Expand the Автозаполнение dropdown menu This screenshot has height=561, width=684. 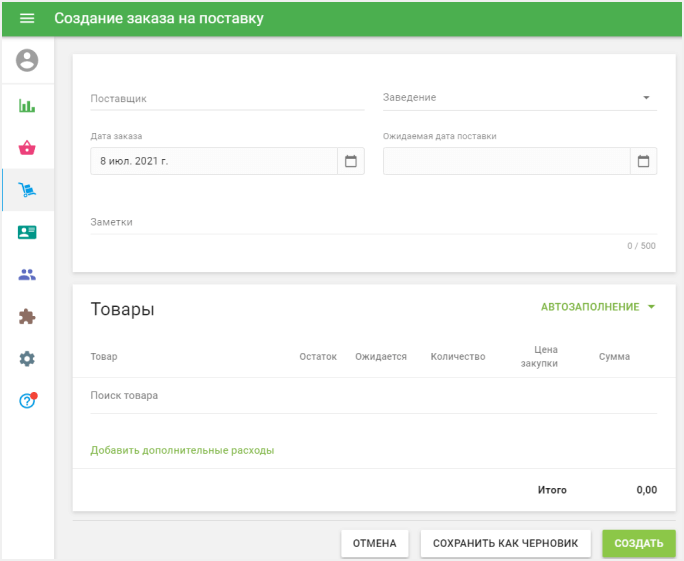[x=598, y=307]
